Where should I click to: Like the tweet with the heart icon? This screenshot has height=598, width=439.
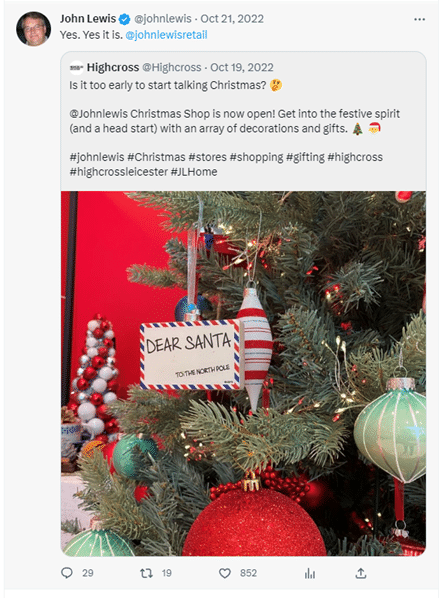pyautogui.click(x=225, y=573)
